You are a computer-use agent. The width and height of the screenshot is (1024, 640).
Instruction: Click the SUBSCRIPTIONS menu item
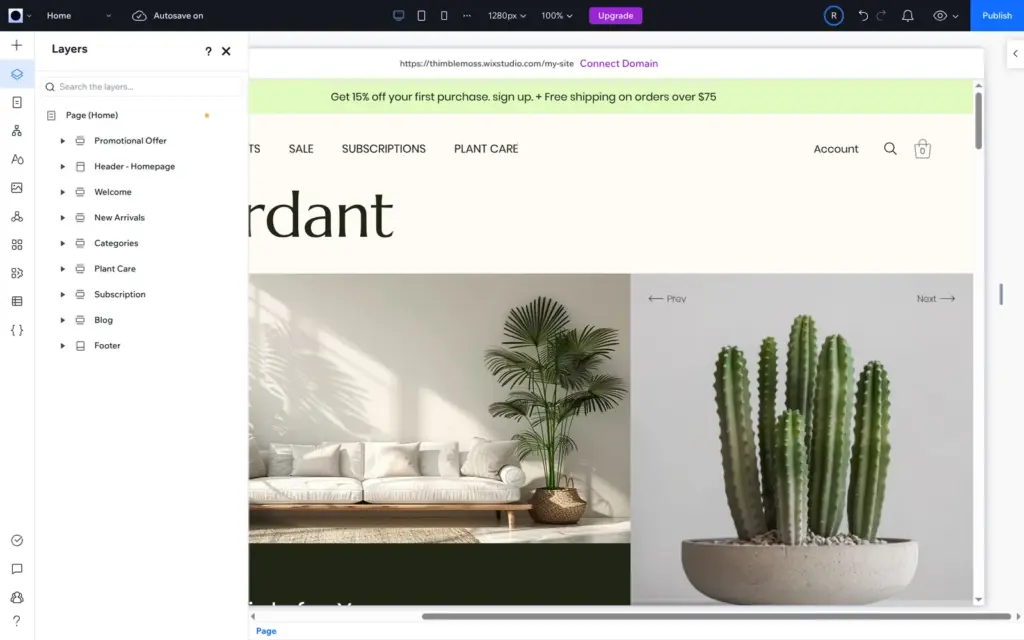click(x=383, y=149)
